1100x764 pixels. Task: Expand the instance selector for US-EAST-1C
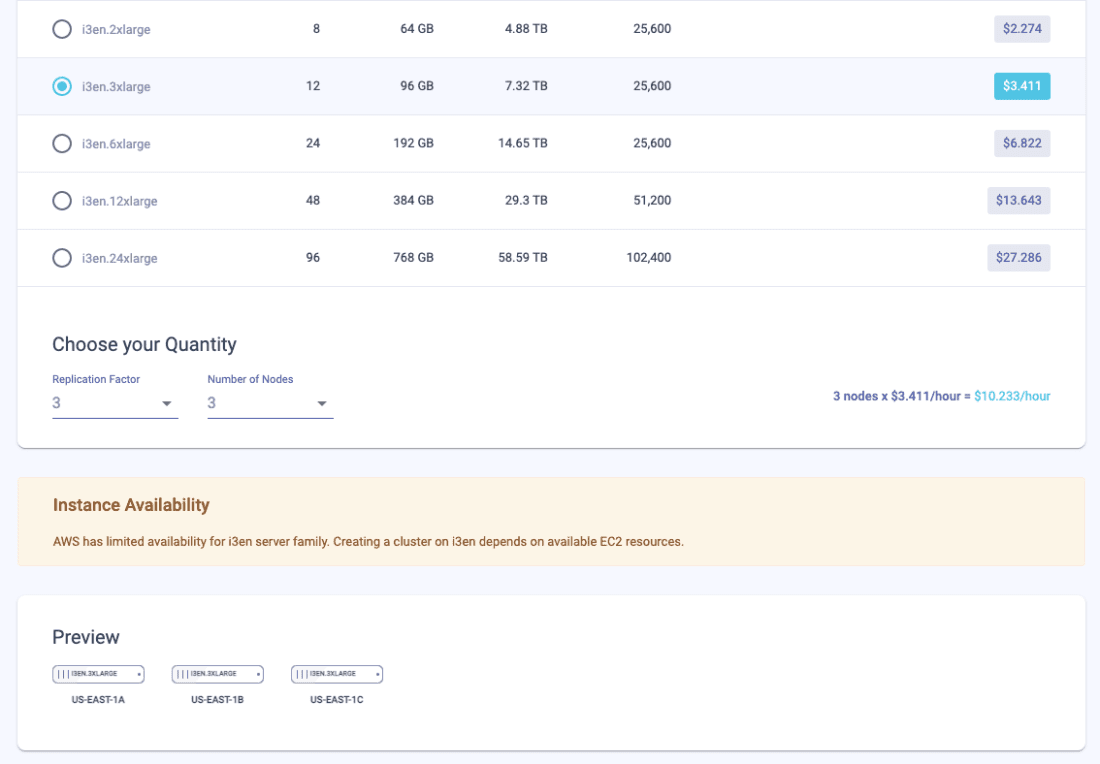[377, 674]
